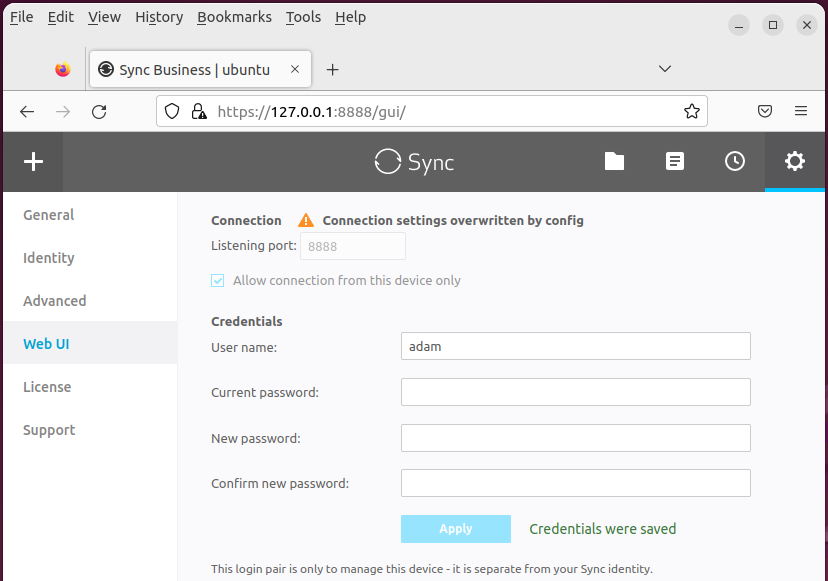Viewport: 828px width, 581px height.
Task: Click the Apply button
Action: tap(456, 529)
